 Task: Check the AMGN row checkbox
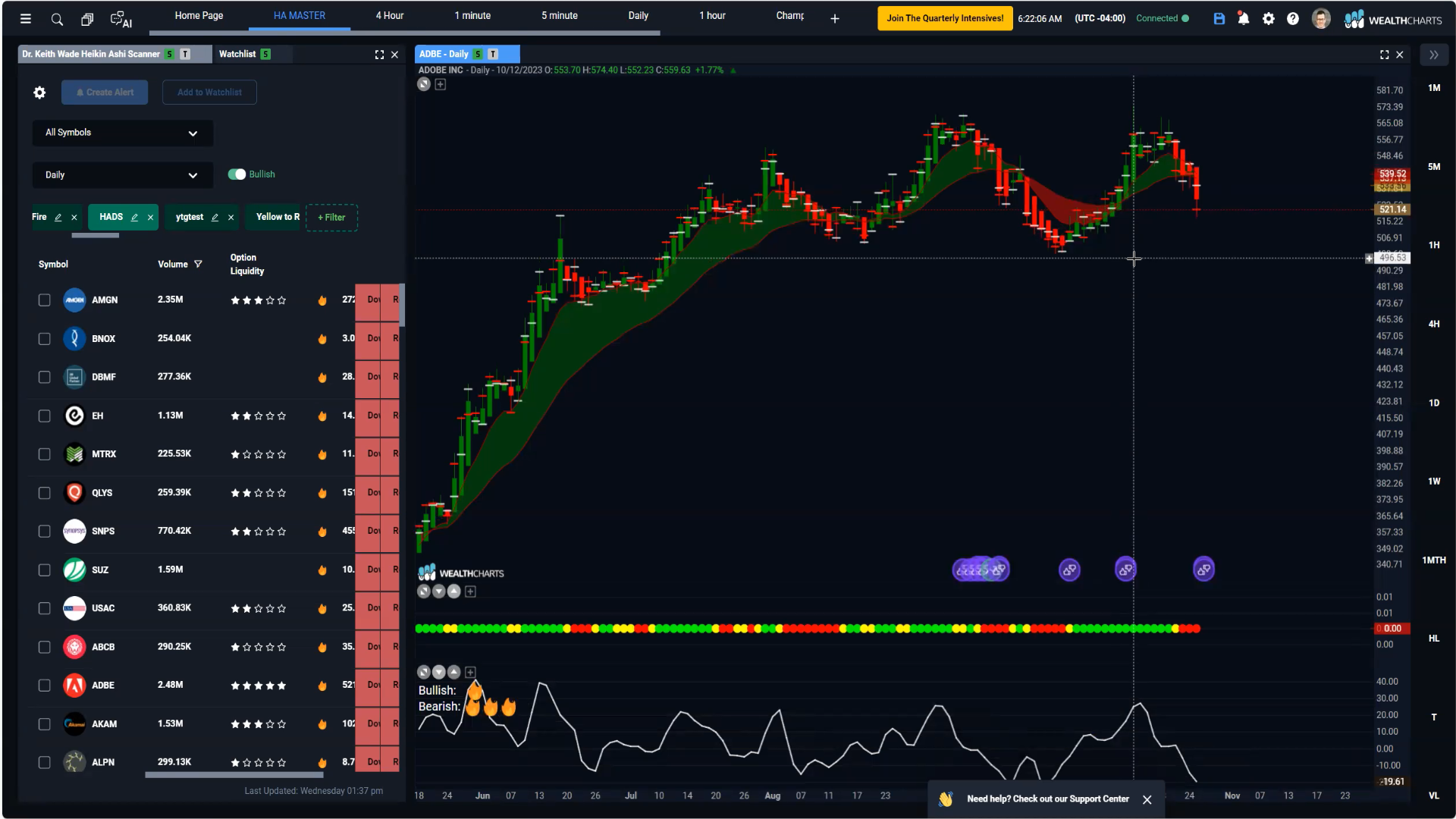(x=45, y=300)
